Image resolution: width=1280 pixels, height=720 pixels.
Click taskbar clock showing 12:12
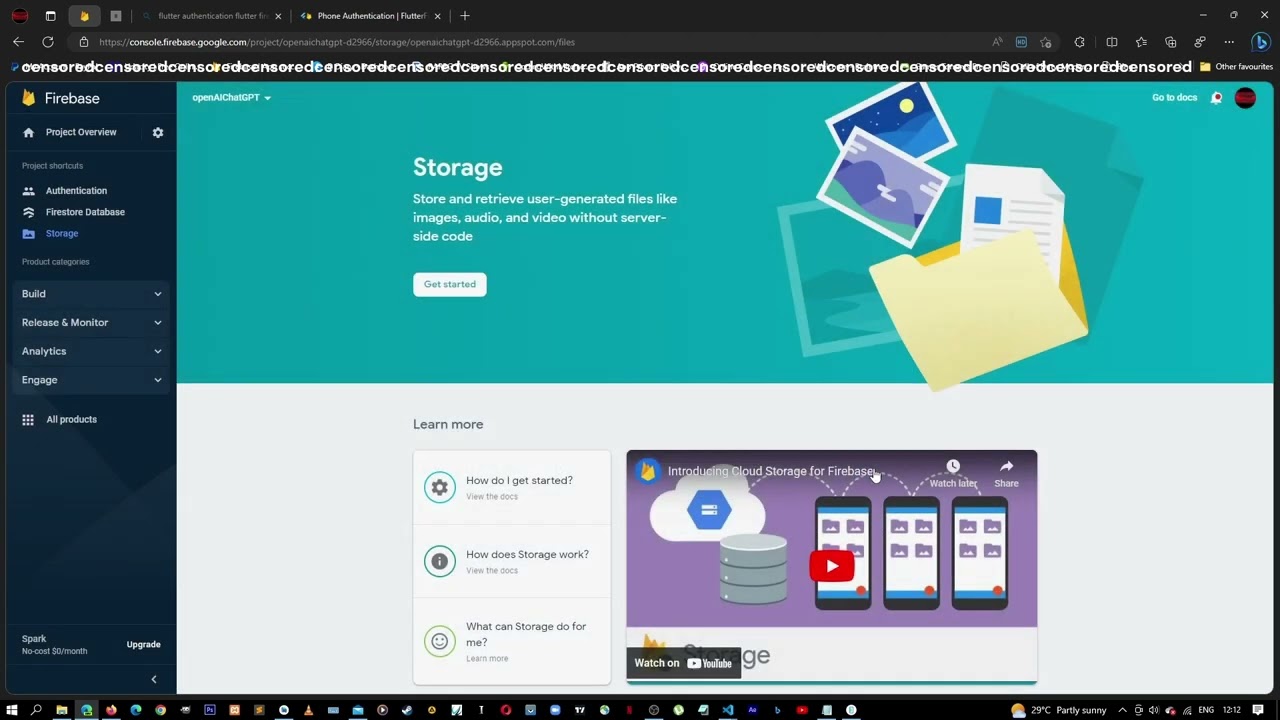click(x=1230, y=710)
